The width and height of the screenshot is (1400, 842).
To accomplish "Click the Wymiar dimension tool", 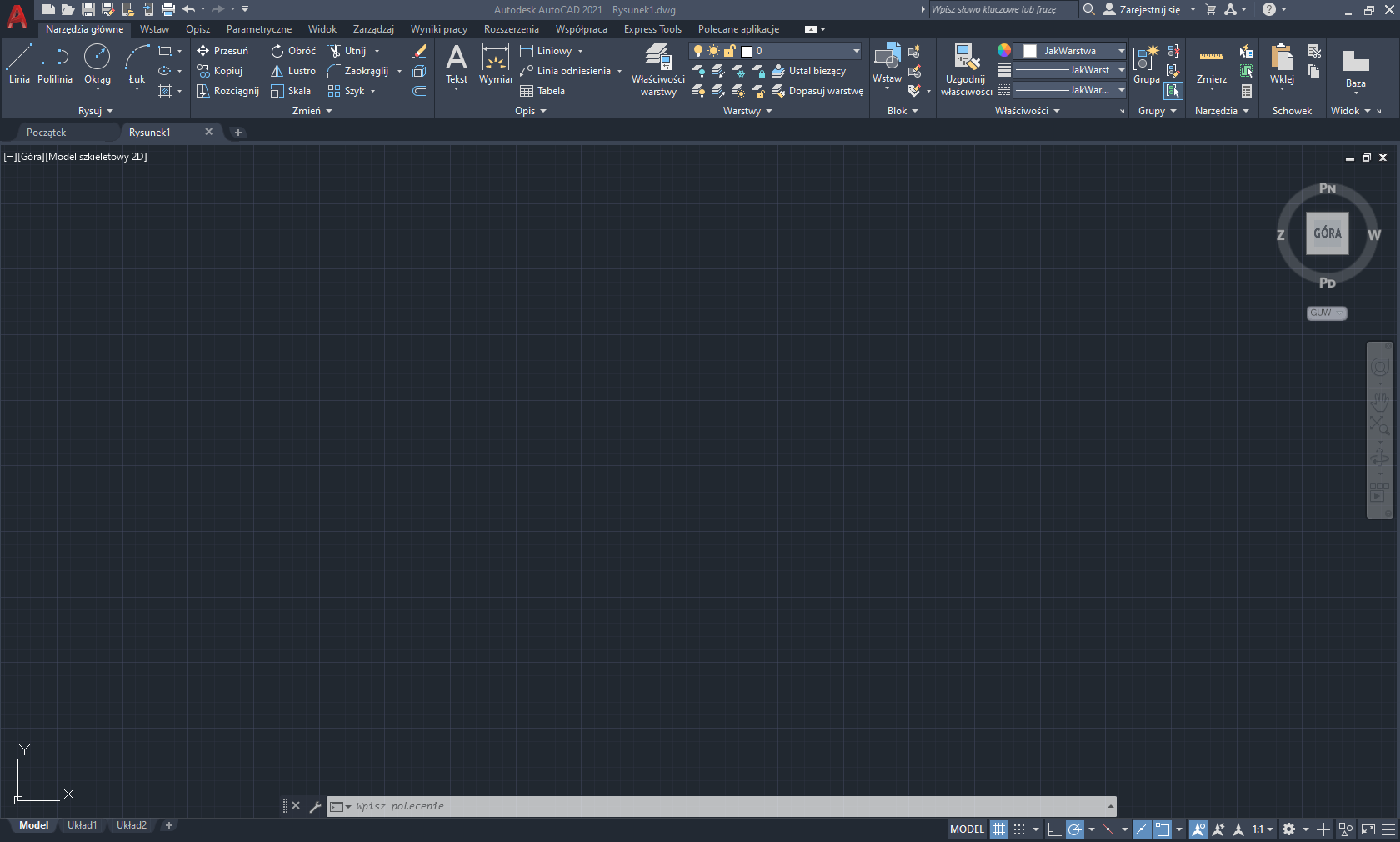I will (496, 64).
